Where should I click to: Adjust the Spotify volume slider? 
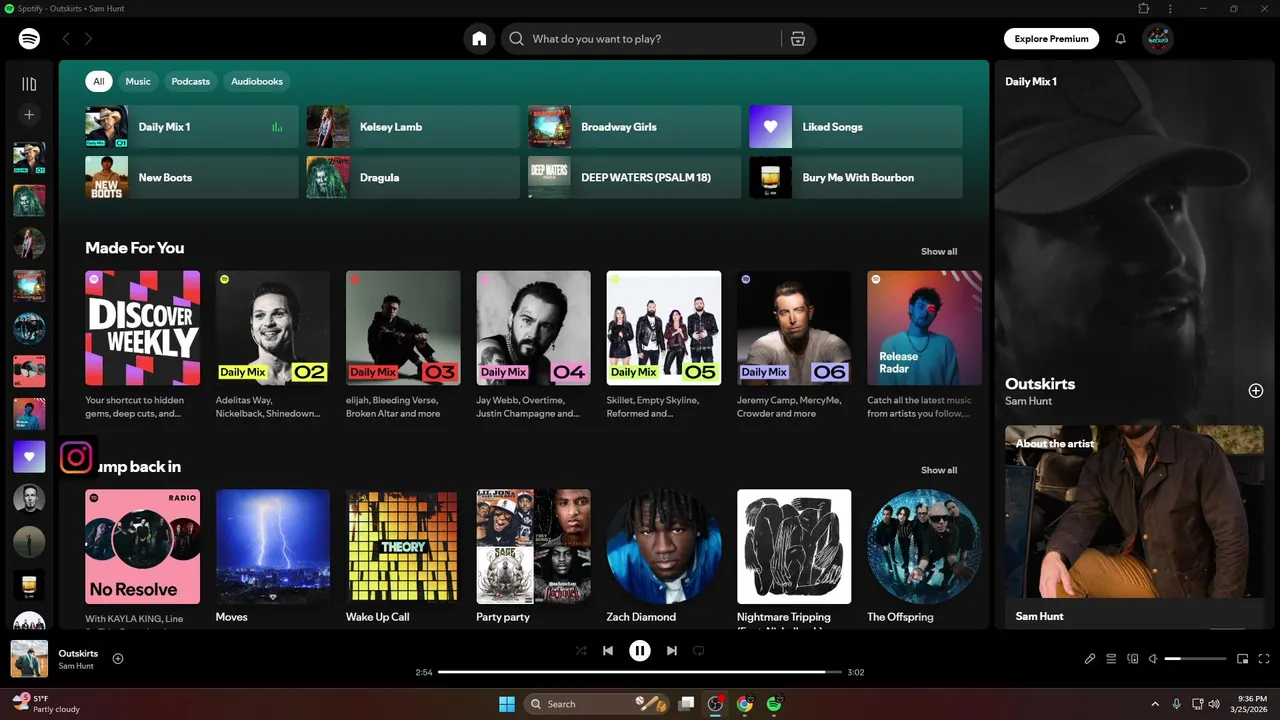tap(1195, 659)
